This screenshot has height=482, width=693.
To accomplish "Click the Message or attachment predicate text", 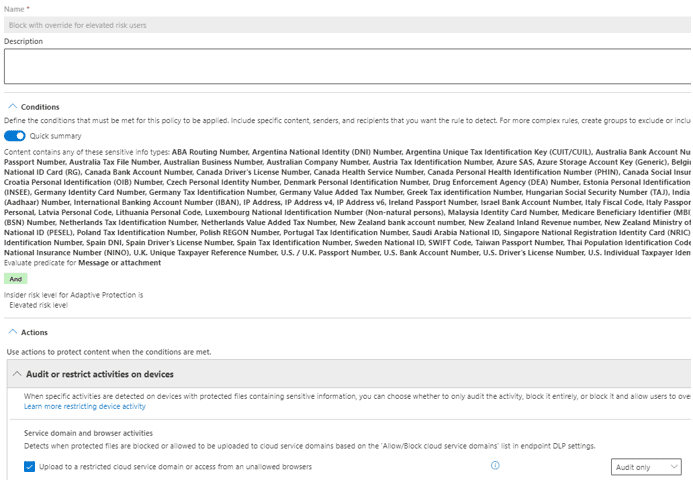I will click(x=119, y=263).
